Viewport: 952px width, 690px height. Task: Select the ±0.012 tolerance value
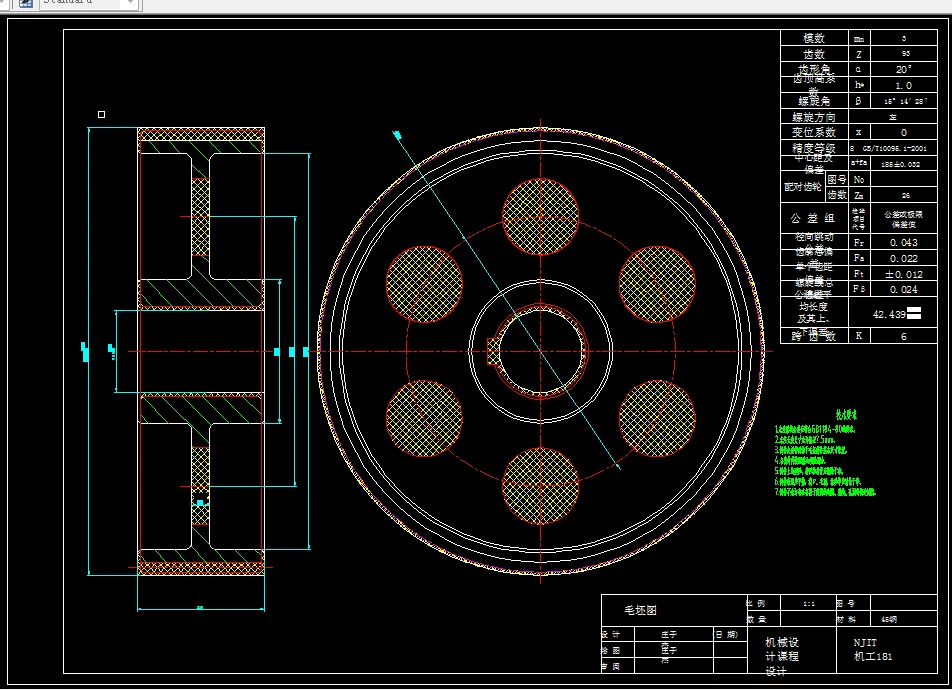pyautogui.click(x=903, y=274)
